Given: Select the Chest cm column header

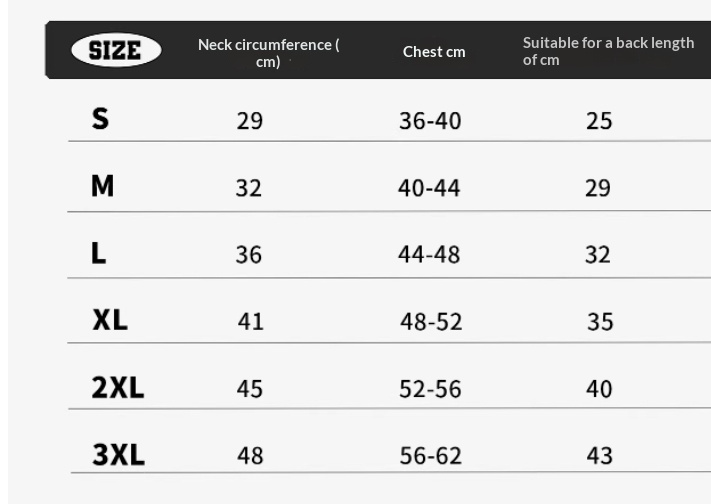Looking at the screenshot, I should [434, 52].
